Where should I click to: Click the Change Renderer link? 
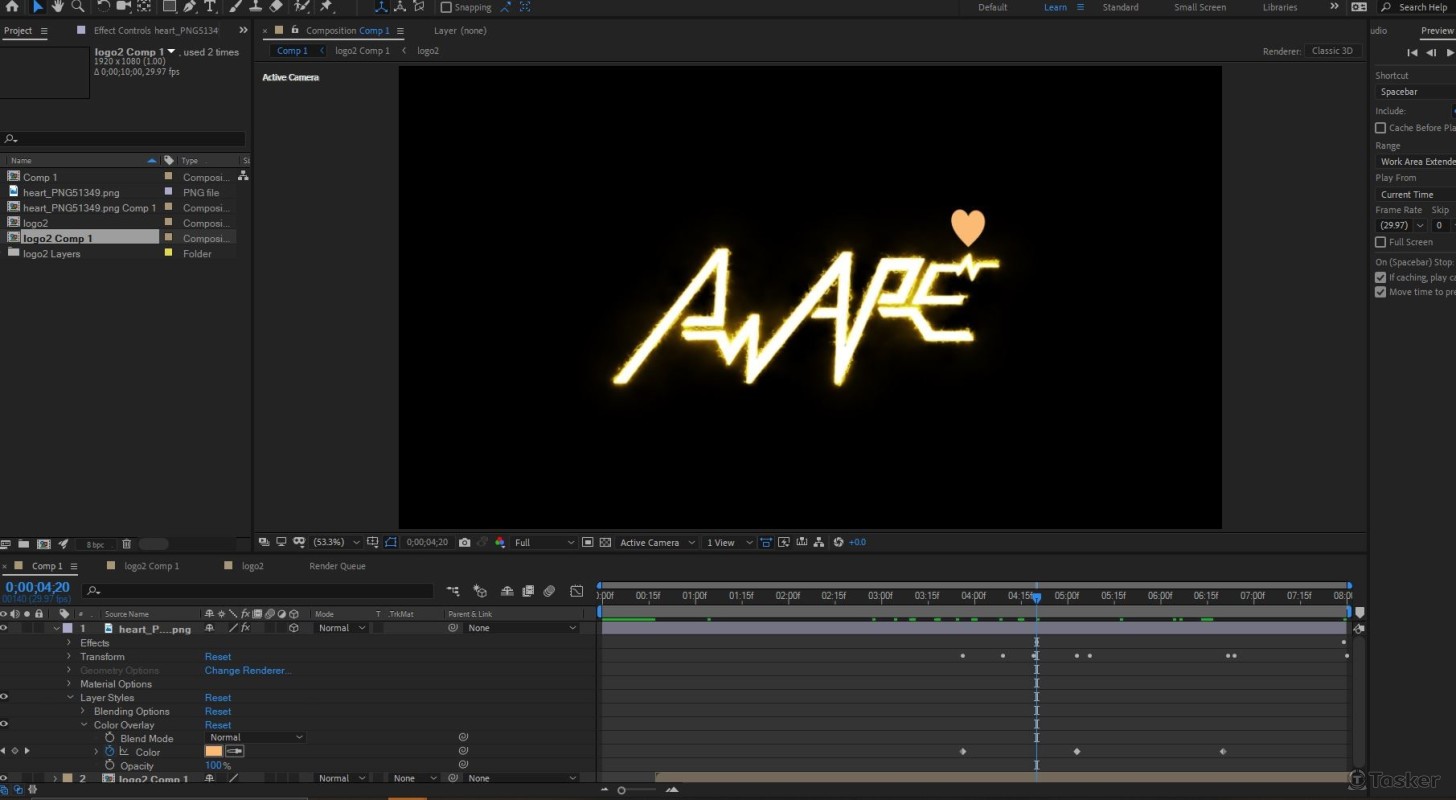coord(248,671)
